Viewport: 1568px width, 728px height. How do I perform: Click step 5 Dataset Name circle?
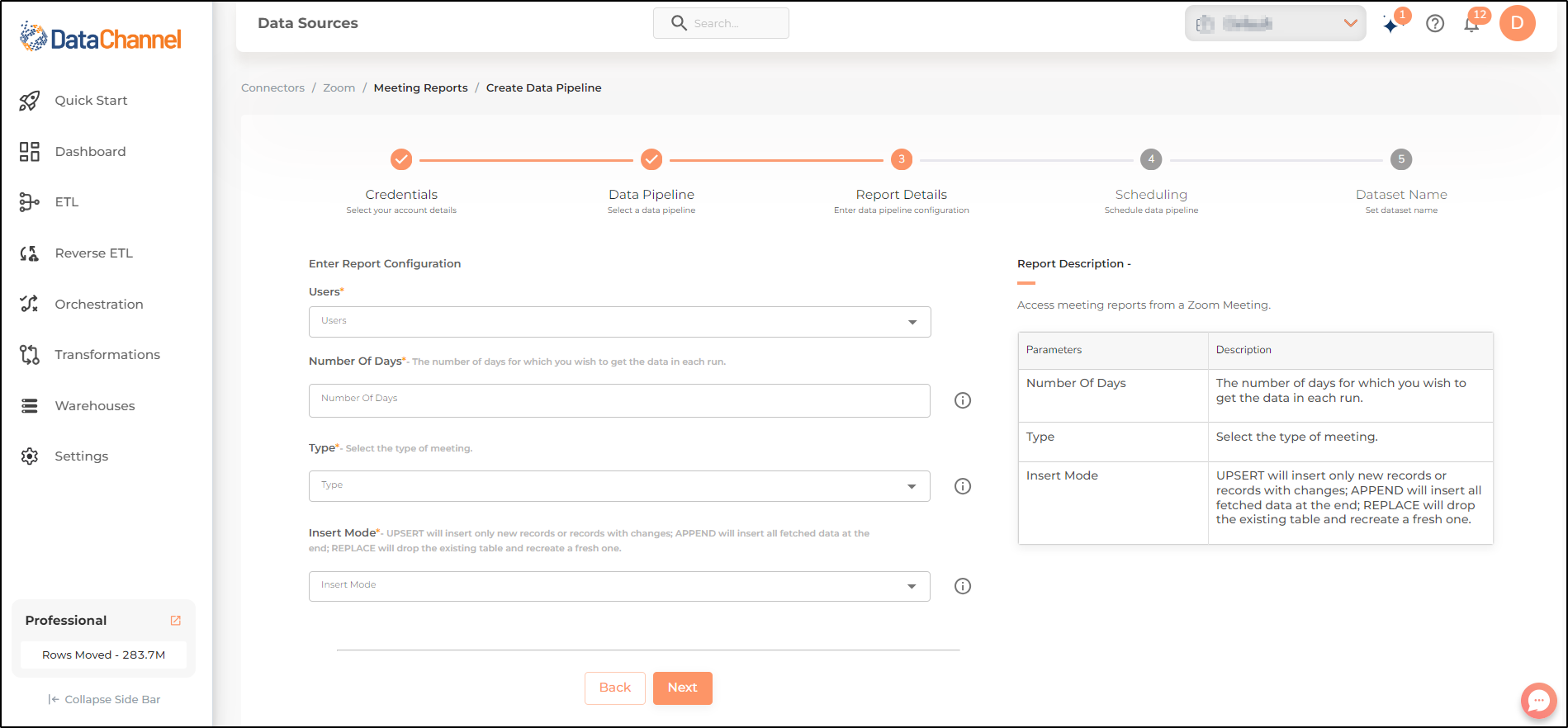click(1401, 159)
